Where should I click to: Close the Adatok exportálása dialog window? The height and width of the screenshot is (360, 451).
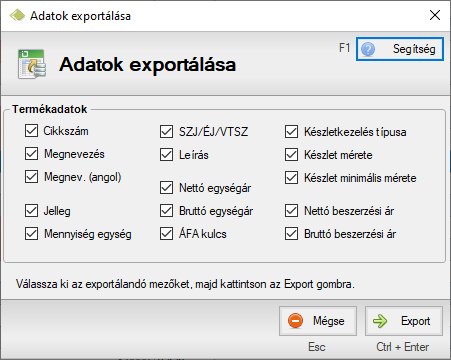click(x=435, y=15)
